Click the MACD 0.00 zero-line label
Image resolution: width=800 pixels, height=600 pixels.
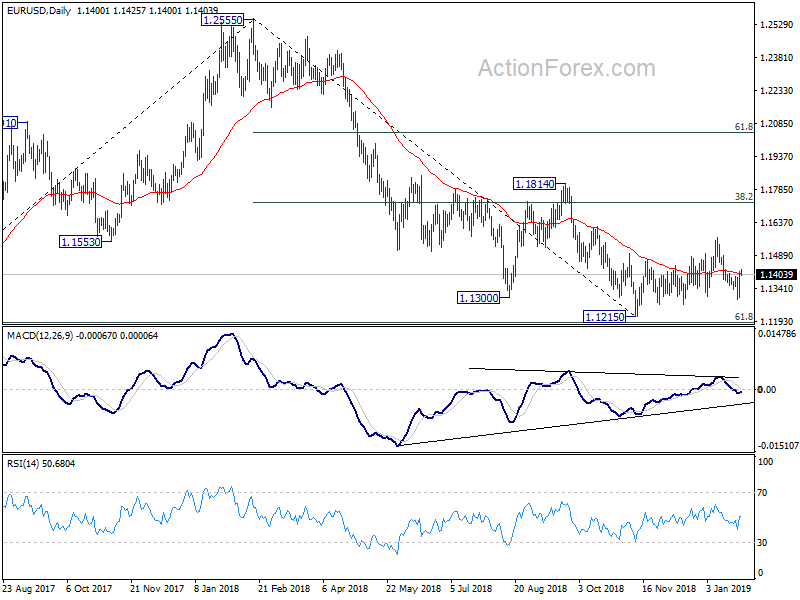(x=767, y=390)
